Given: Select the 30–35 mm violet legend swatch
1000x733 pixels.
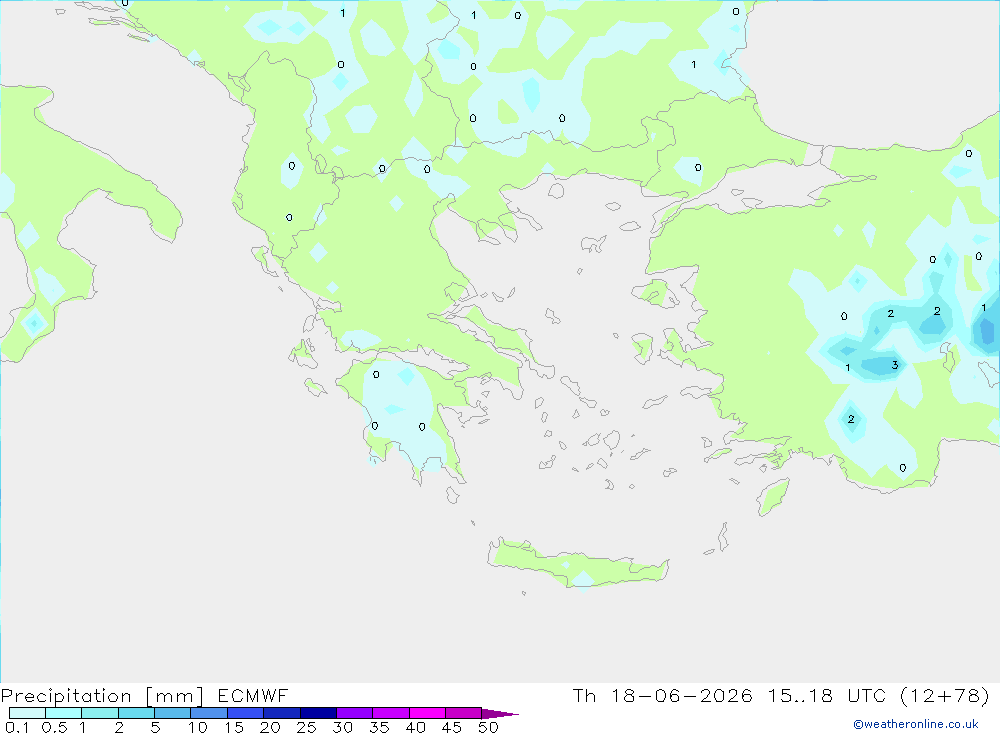Looking at the screenshot, I should (354, 713).
